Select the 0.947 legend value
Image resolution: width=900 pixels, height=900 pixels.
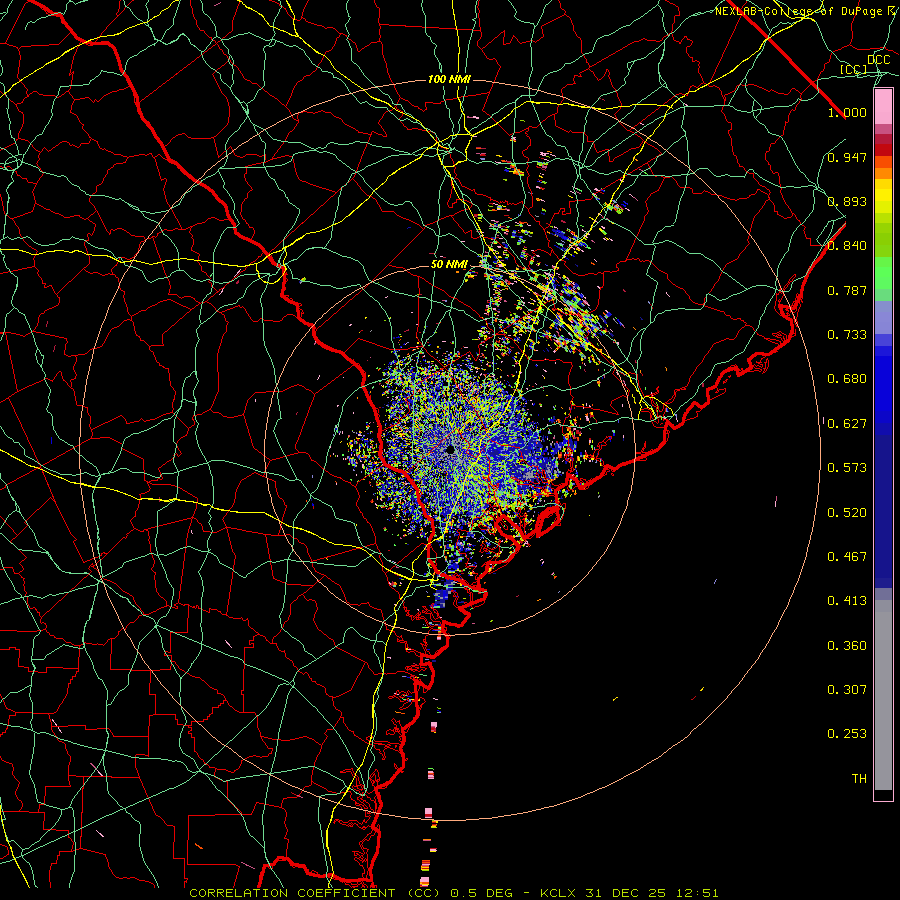[847, 157]
